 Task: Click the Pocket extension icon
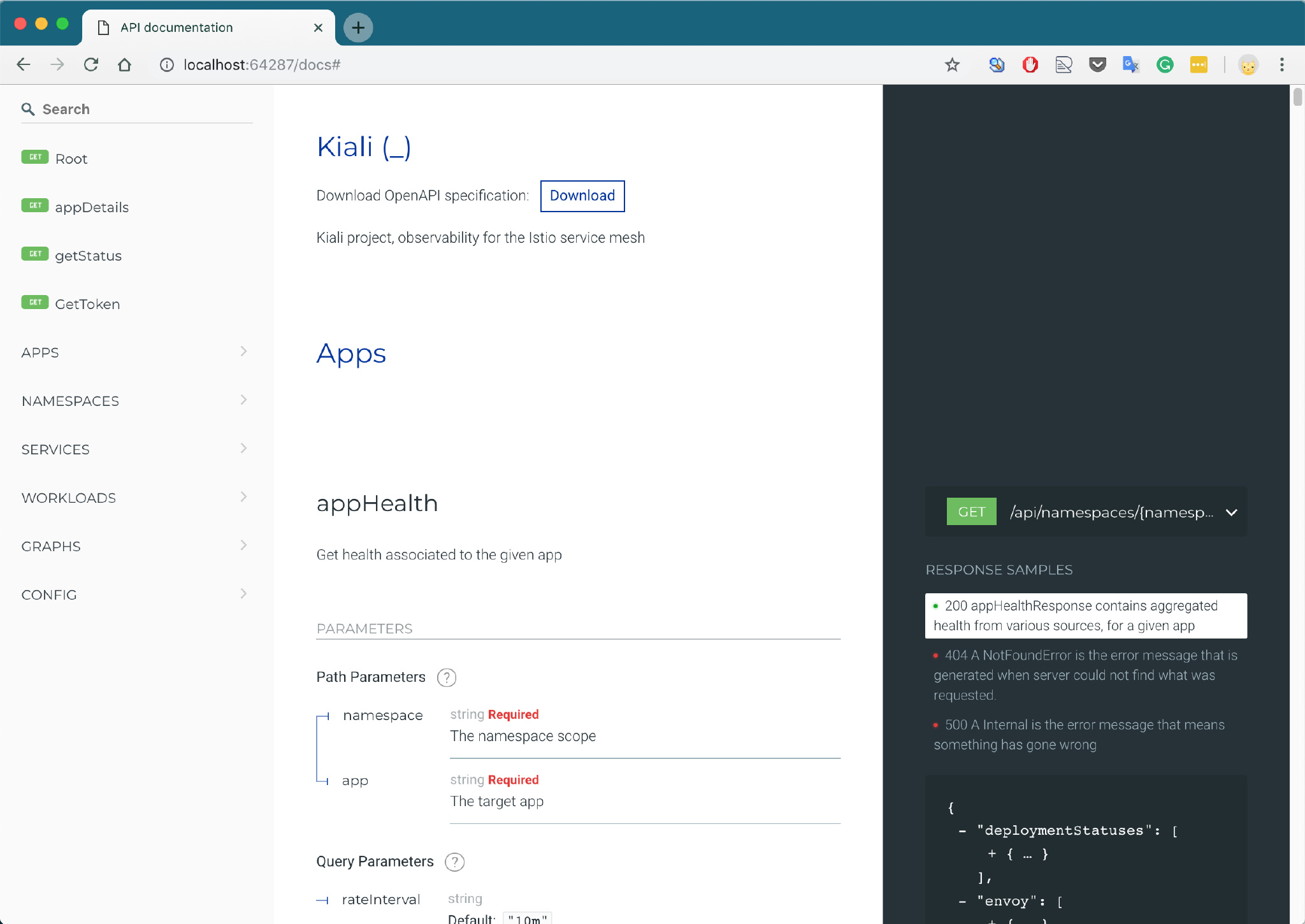pos(1097,65)
